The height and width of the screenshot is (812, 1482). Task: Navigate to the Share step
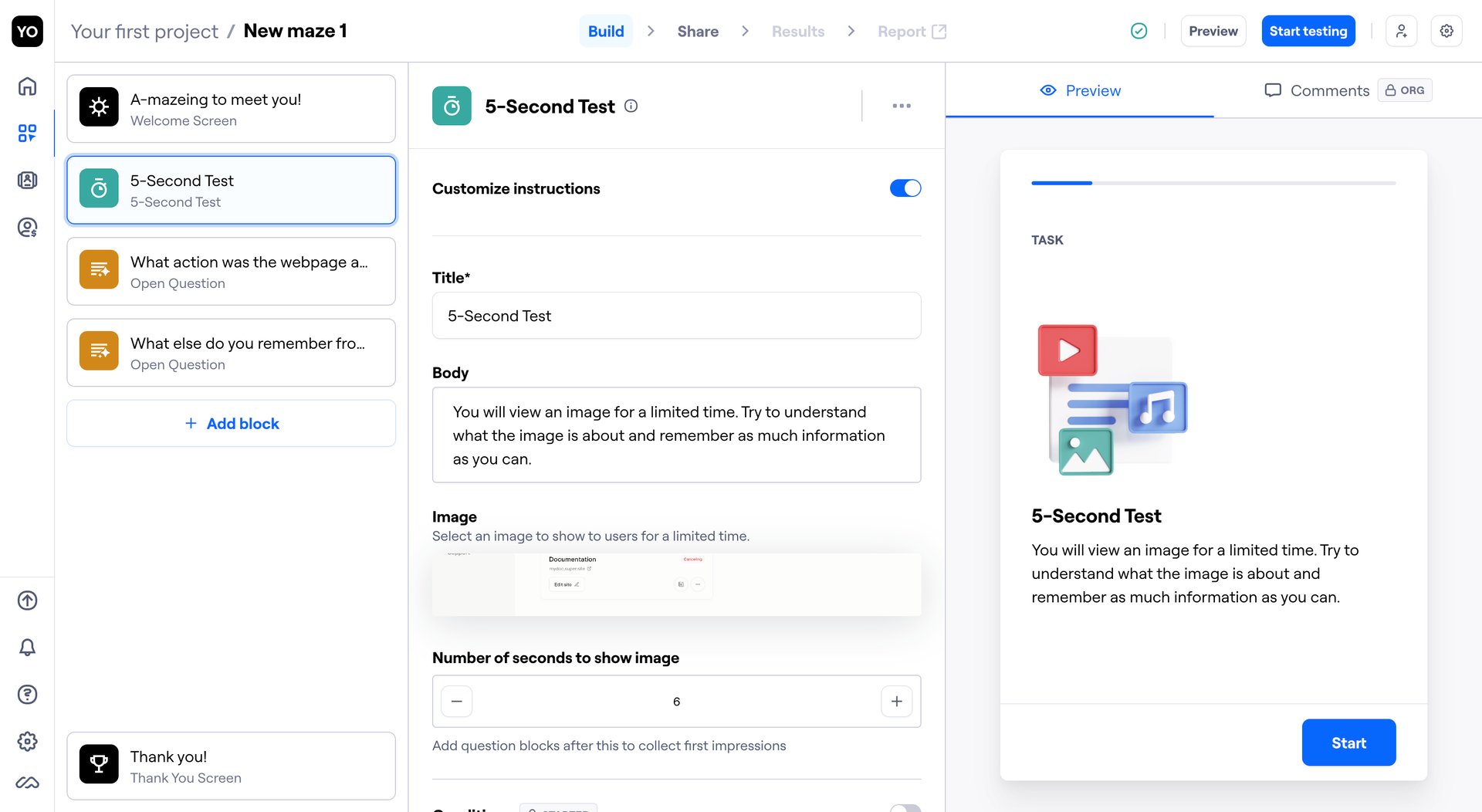[x=697, y=31]
